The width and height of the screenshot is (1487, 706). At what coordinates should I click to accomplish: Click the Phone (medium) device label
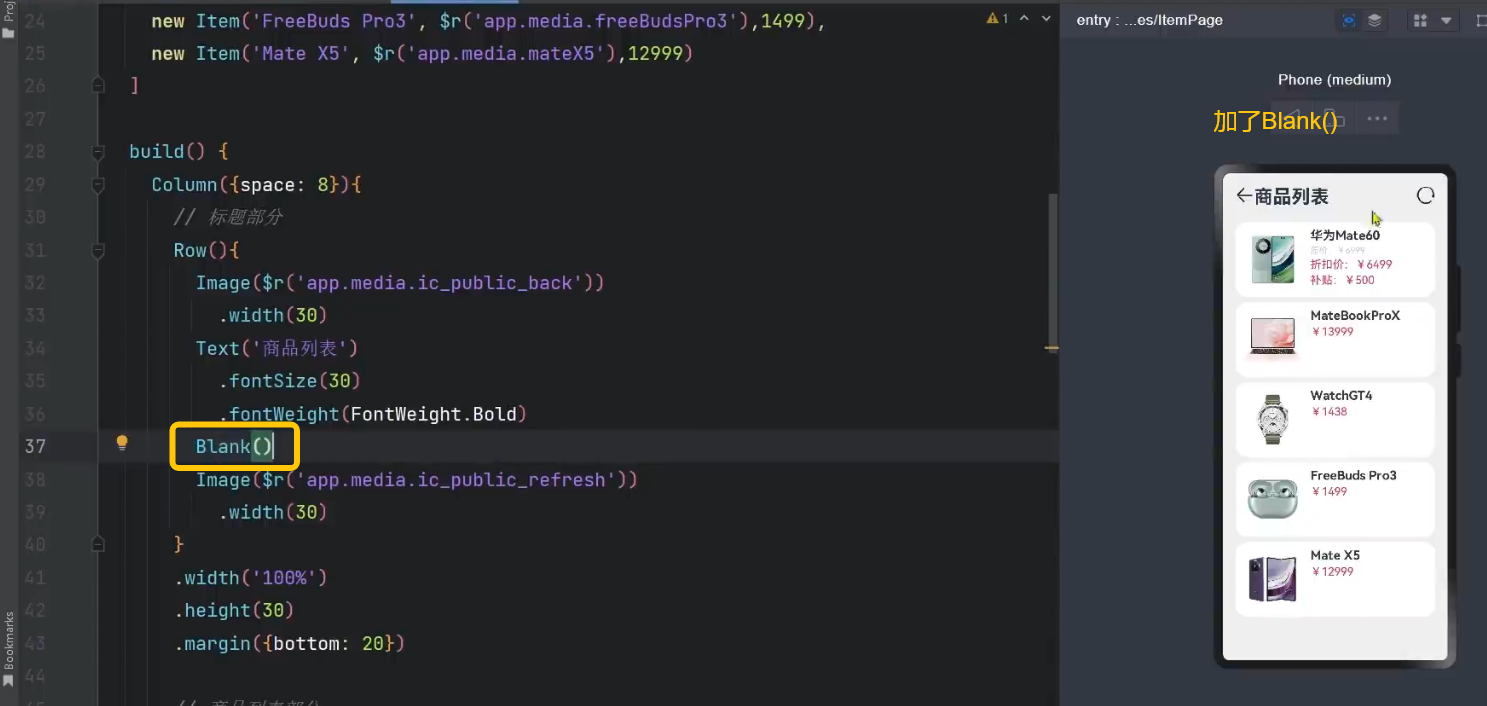point(1334,80)
